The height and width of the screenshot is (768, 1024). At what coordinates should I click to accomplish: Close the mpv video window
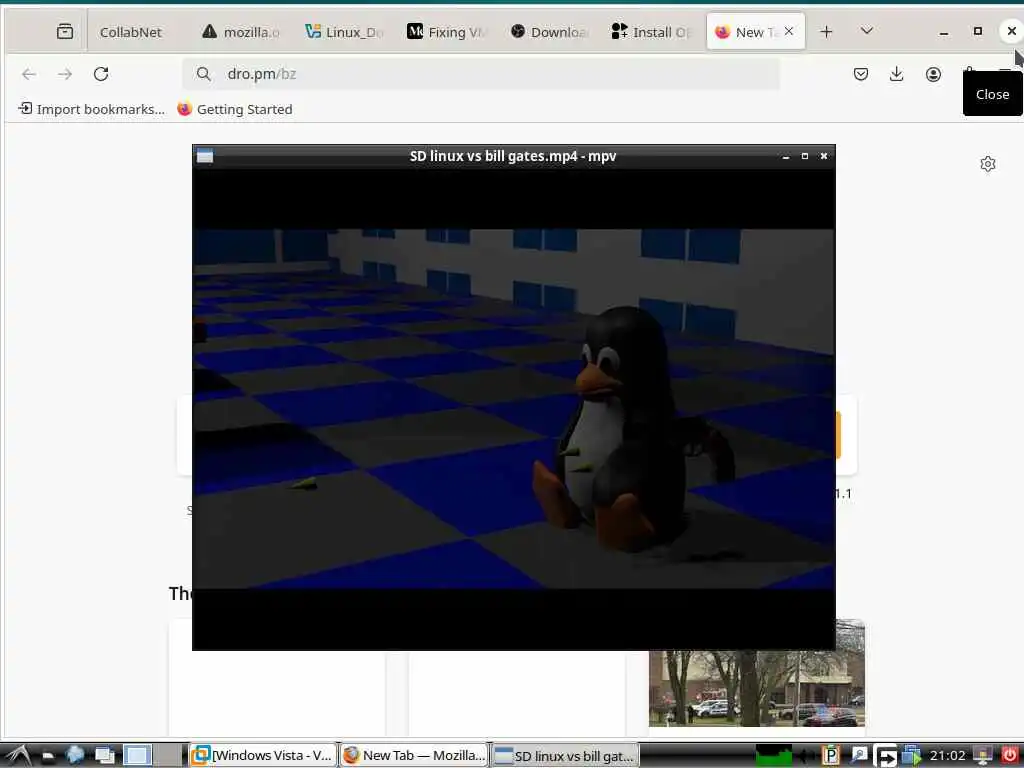pyautogui.click(x=824, y=156)
